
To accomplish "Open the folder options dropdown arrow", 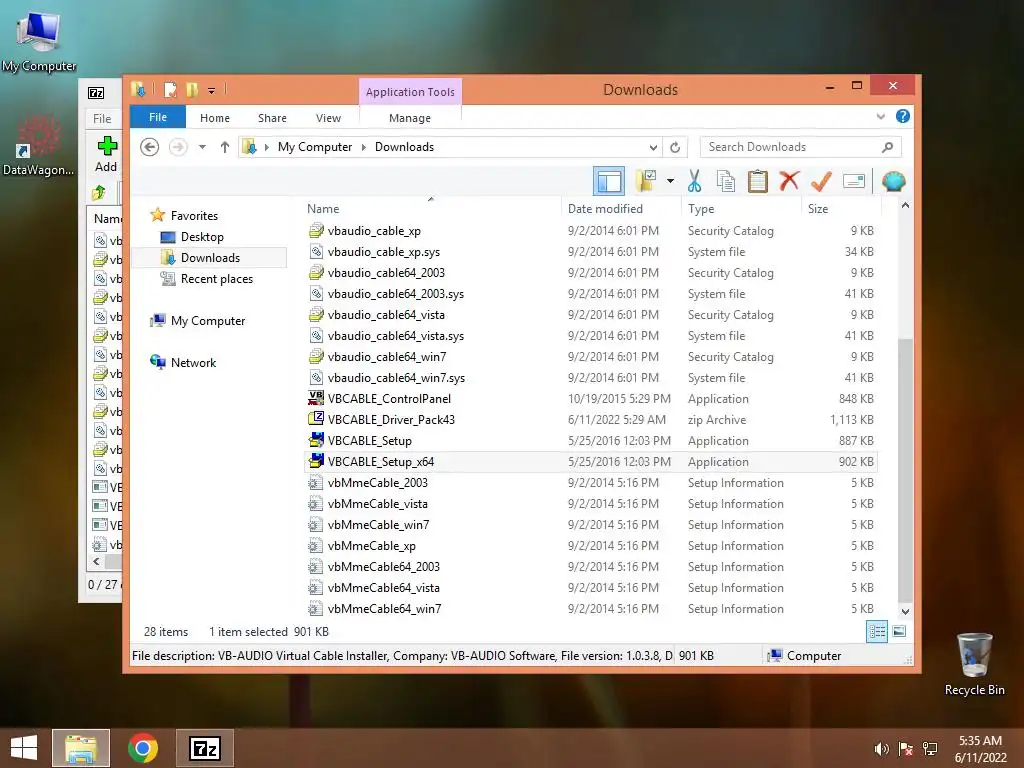I will 670,181.
